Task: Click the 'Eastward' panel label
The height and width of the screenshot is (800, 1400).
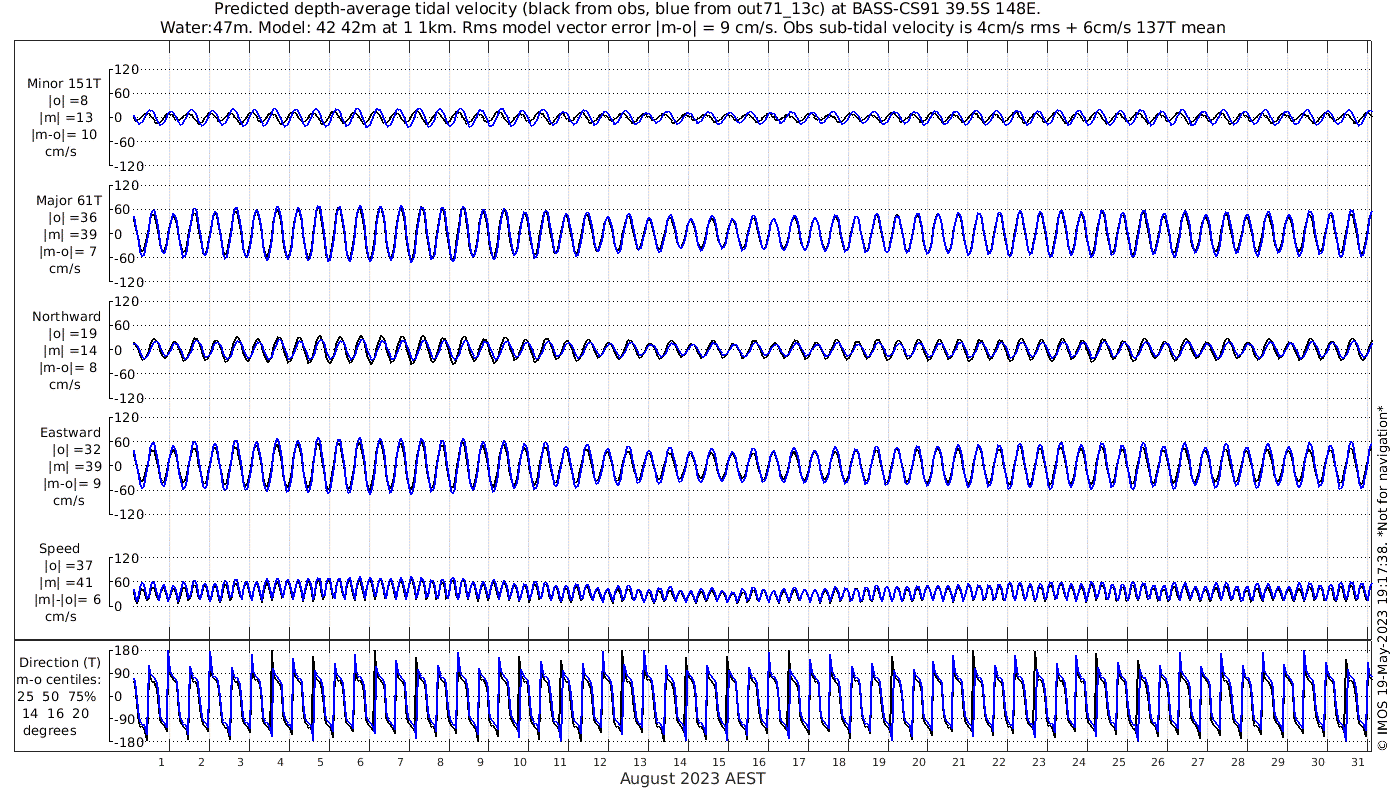Action: click(x=70, y=433)
